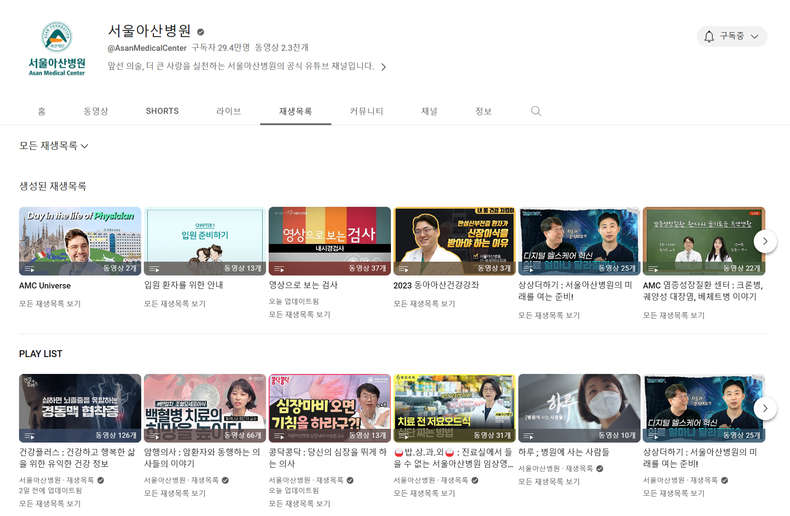Click verified badge under 콩닥콩닥 playlist
Viewport: 790px width, 516px height.
click(x=350, y=480)
